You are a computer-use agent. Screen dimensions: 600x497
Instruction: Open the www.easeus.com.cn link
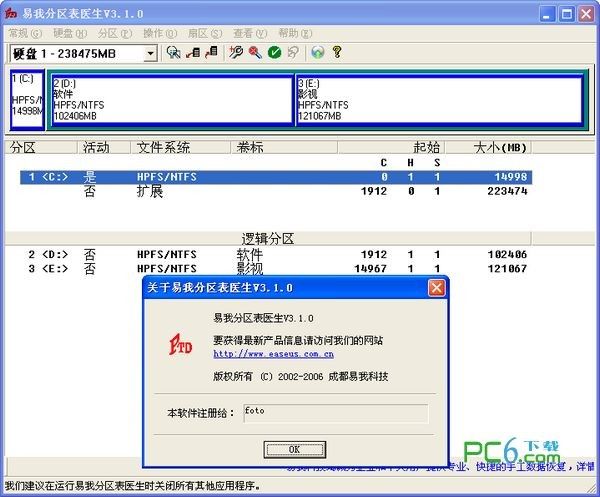click(x=273, y=354)
